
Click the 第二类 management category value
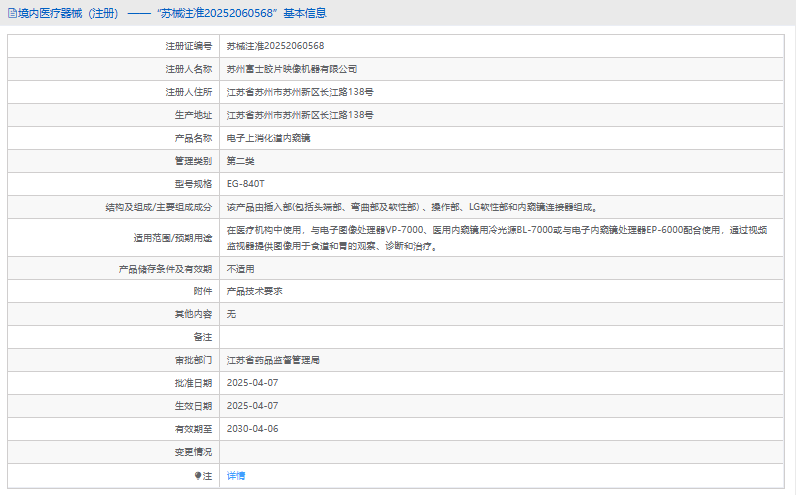(240, 161)
